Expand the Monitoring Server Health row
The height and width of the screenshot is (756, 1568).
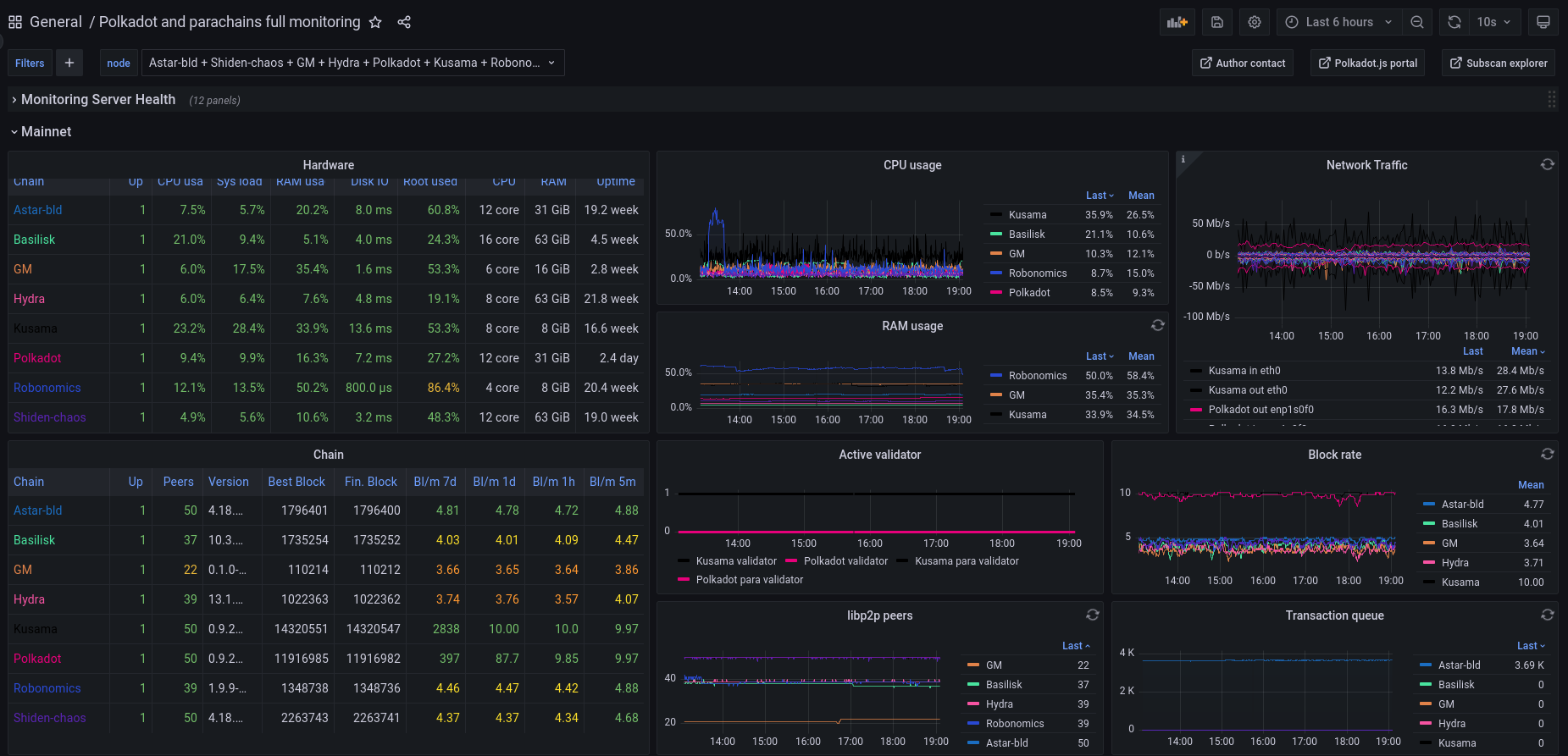[x=98, y=100]
